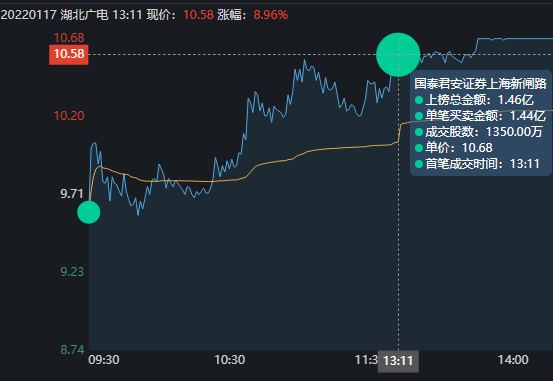
Task: Click the 单笔买卖金额 1.44亿 tooltip row
Action: (480, 116)
